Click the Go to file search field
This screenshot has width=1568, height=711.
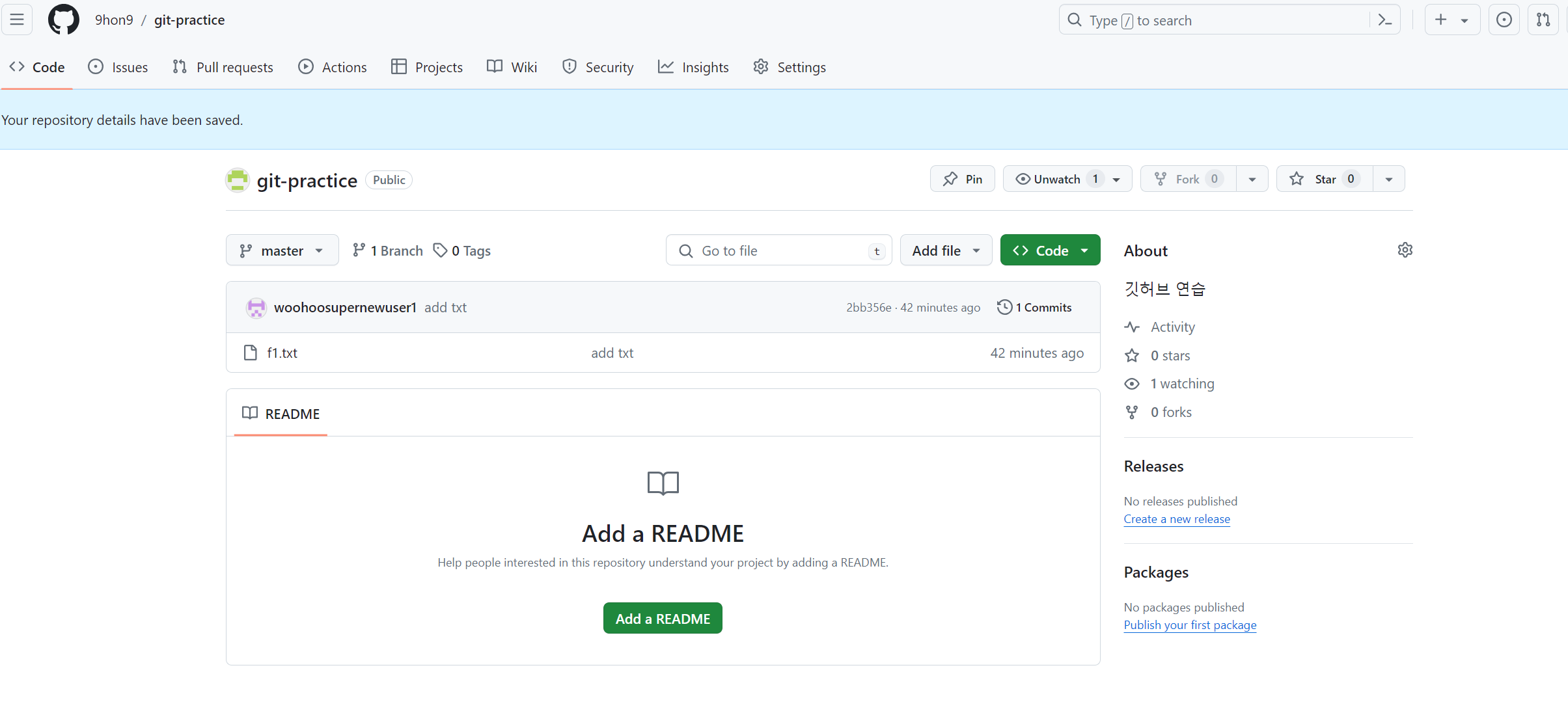tap(778, 250)
